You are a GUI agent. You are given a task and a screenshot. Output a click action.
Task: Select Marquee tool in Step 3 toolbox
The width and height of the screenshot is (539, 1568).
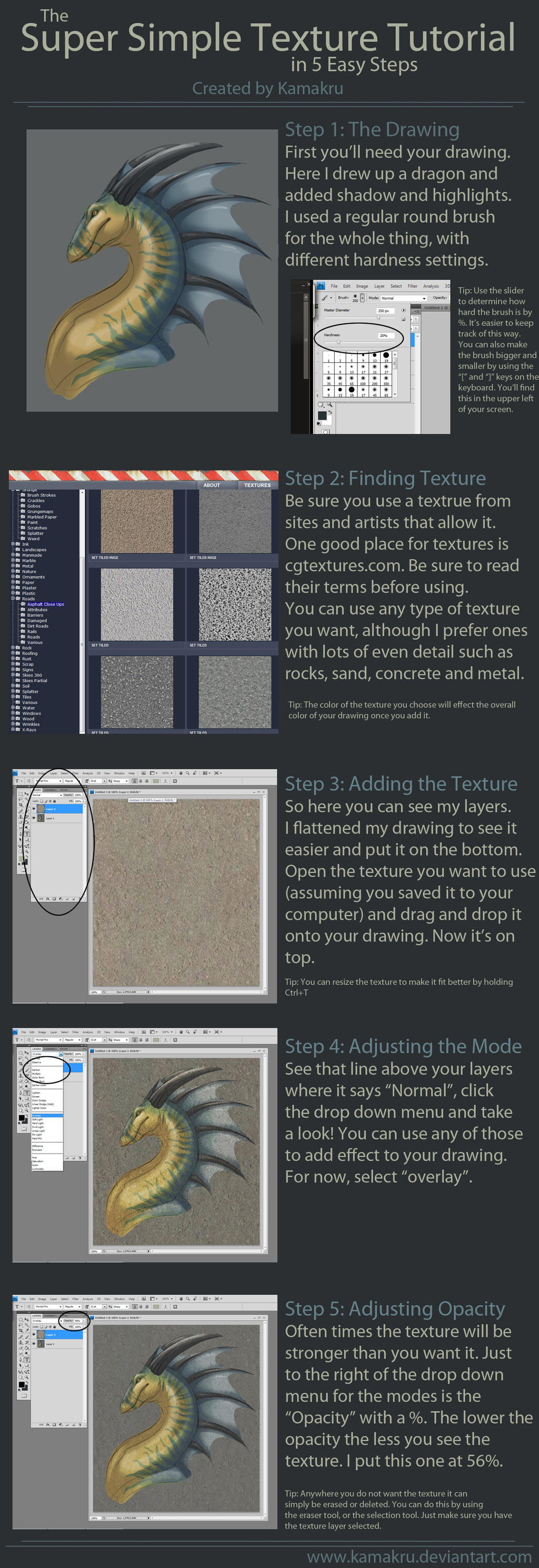pyautogui.click(x=21, y=795)
